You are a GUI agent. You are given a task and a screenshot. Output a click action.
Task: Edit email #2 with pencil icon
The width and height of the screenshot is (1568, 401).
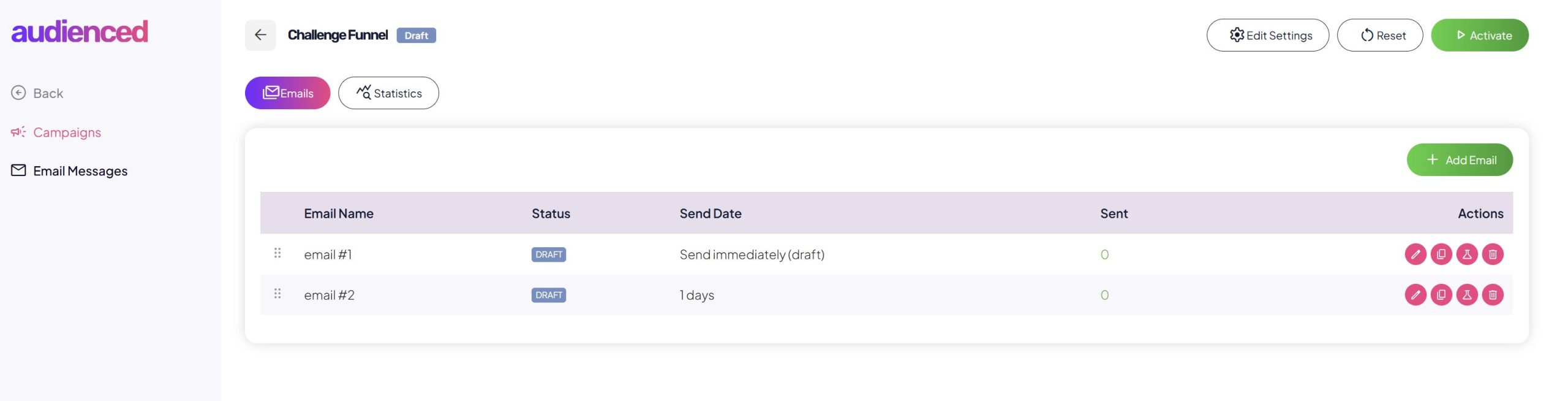1415,295
